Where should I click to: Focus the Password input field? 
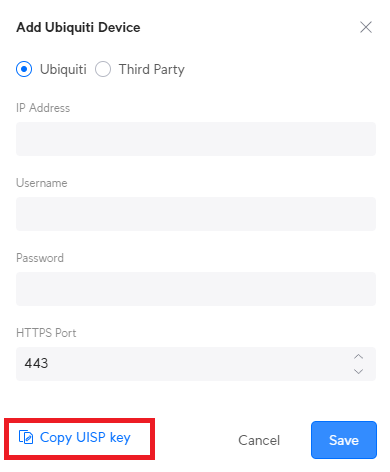pos(196,289)
